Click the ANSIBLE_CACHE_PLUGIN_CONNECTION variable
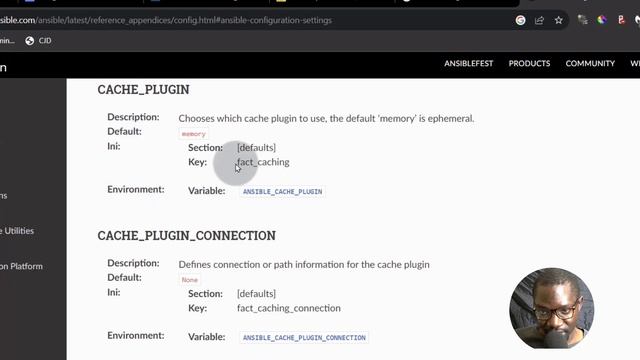The image size is (640, 360). (304, 338)
